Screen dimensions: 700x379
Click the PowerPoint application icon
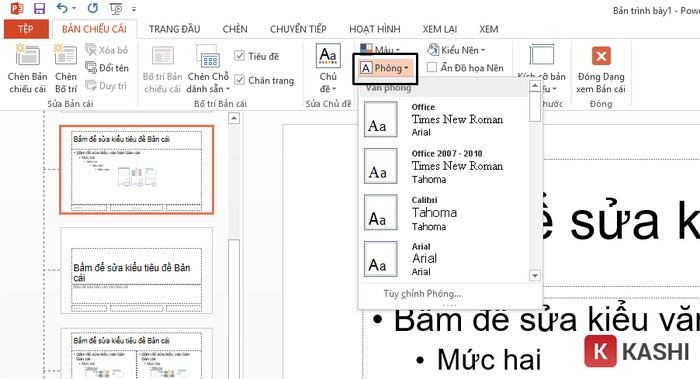17,8
